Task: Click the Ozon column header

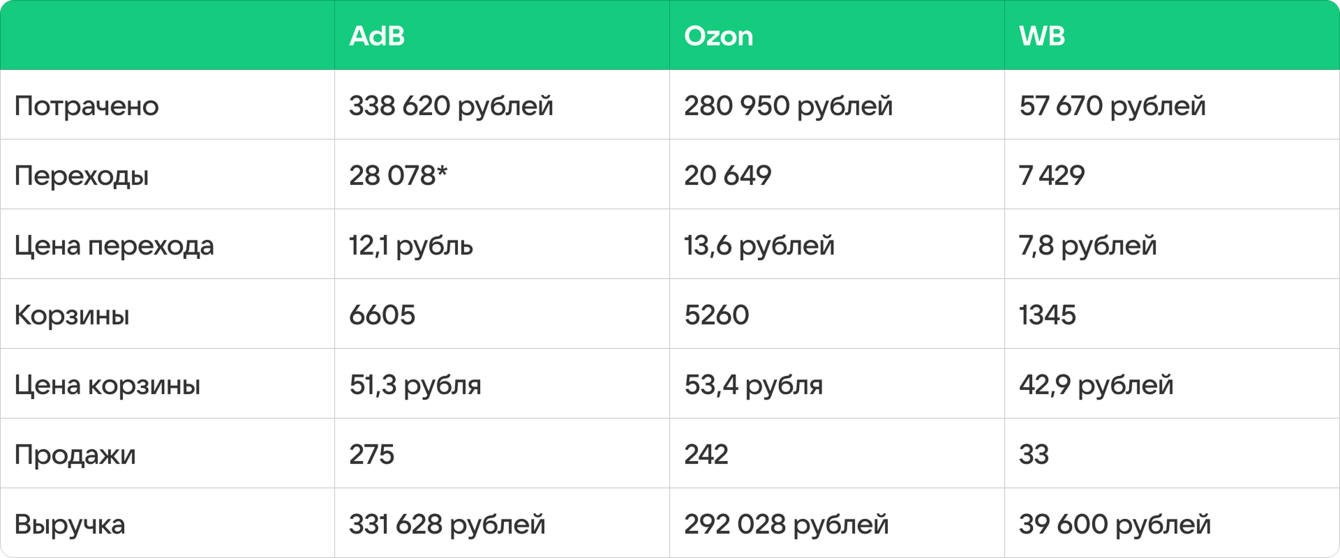Action: 718,36
